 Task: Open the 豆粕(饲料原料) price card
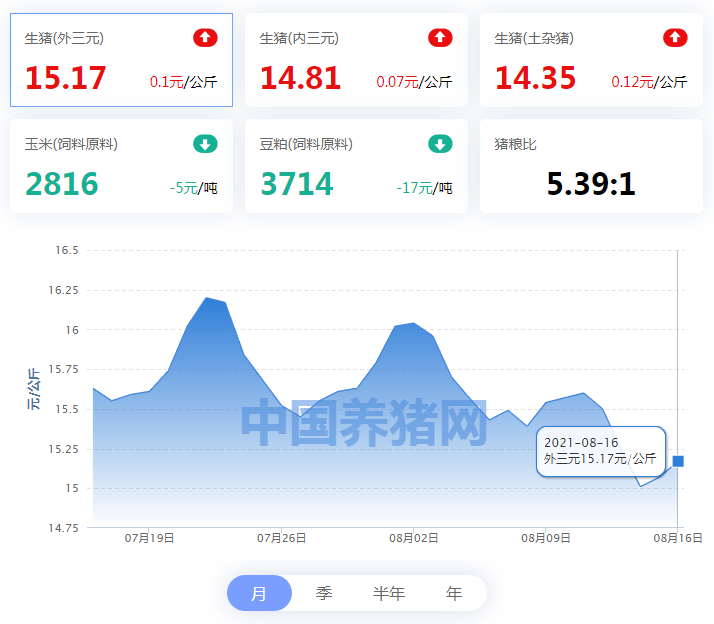(356, 166)
